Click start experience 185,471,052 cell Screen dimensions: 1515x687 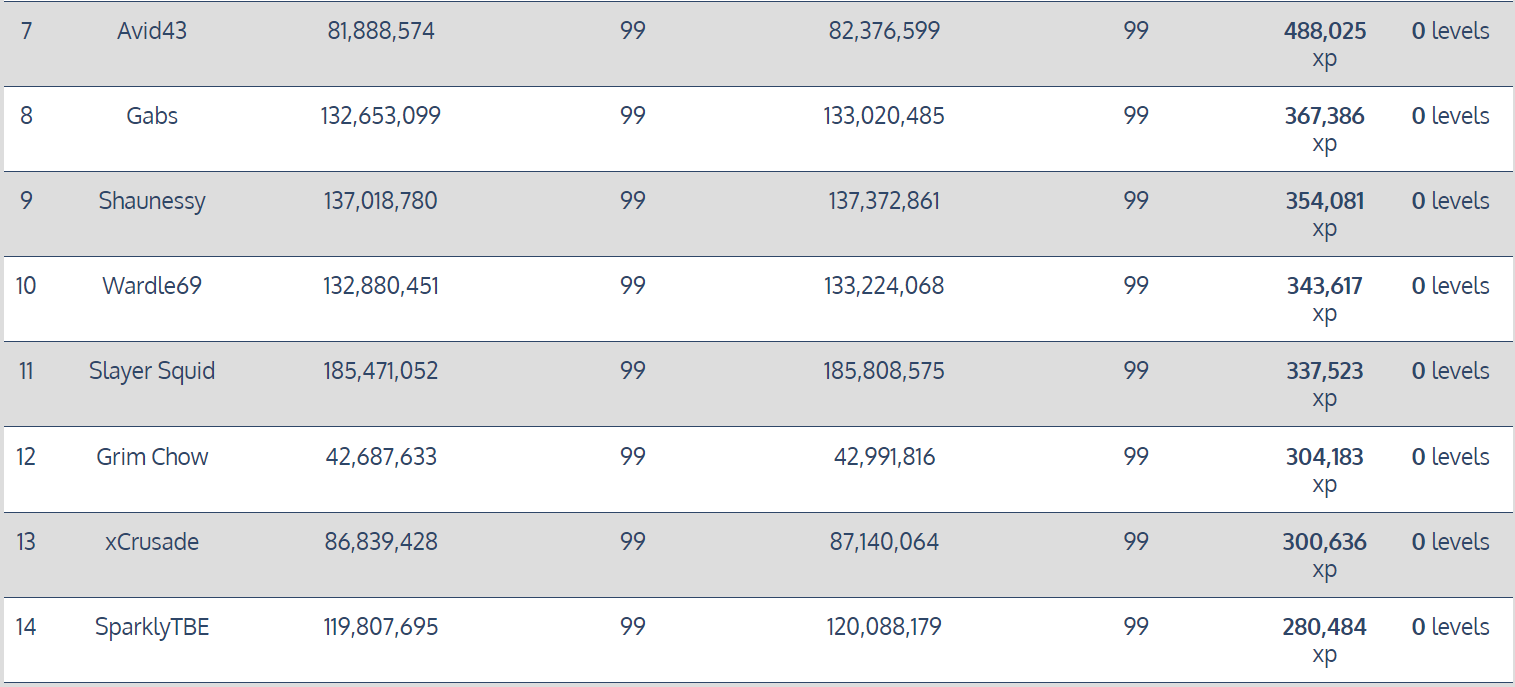point(381,371)
